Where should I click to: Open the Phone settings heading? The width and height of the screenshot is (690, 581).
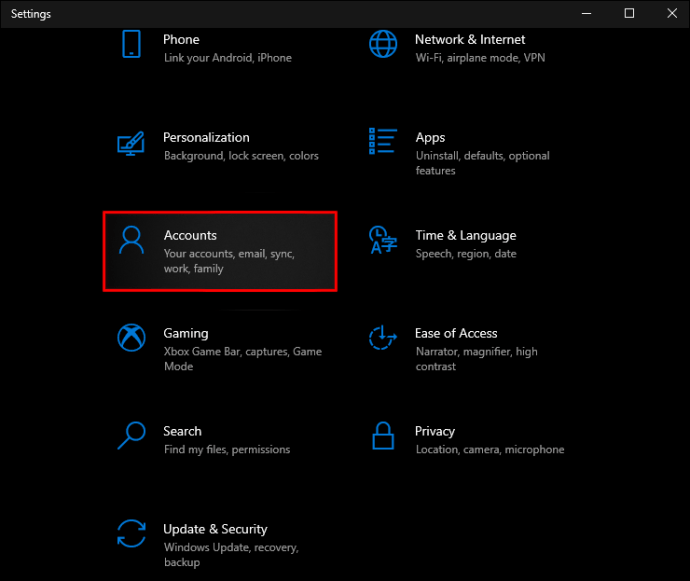pos(181,40)
